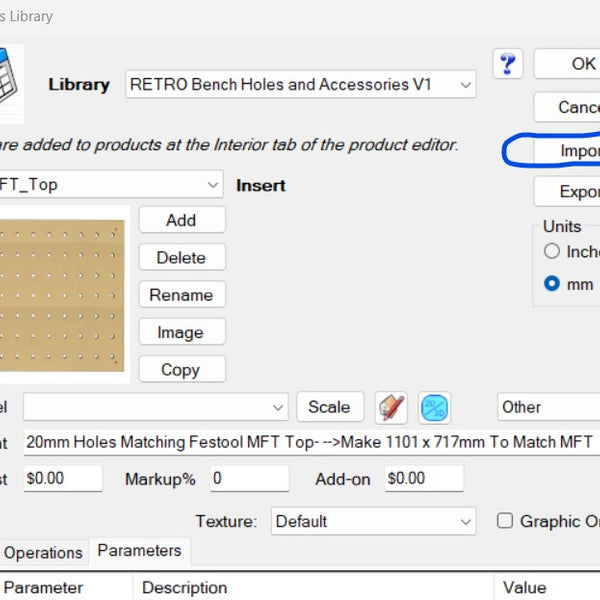Click the blue question mark help icon

pos(508,63)
